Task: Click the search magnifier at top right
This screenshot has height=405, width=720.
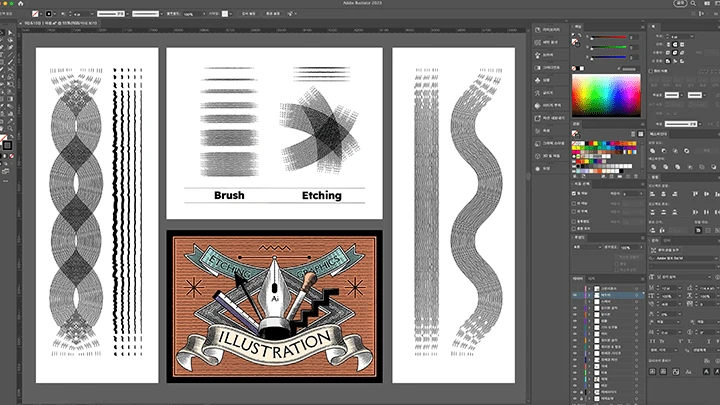Action: pos(693,3)
